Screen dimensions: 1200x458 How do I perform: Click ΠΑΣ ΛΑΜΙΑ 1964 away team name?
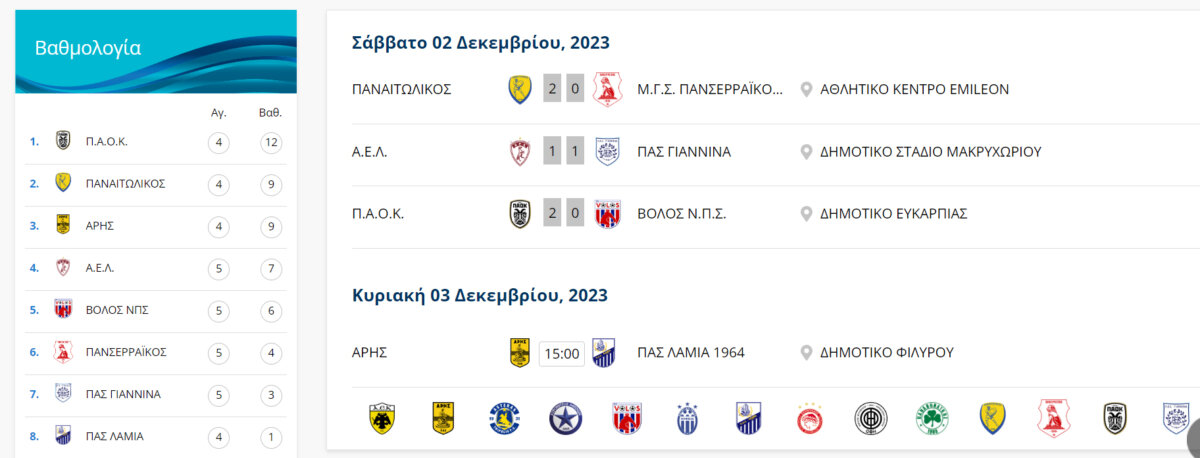[691, 352]
